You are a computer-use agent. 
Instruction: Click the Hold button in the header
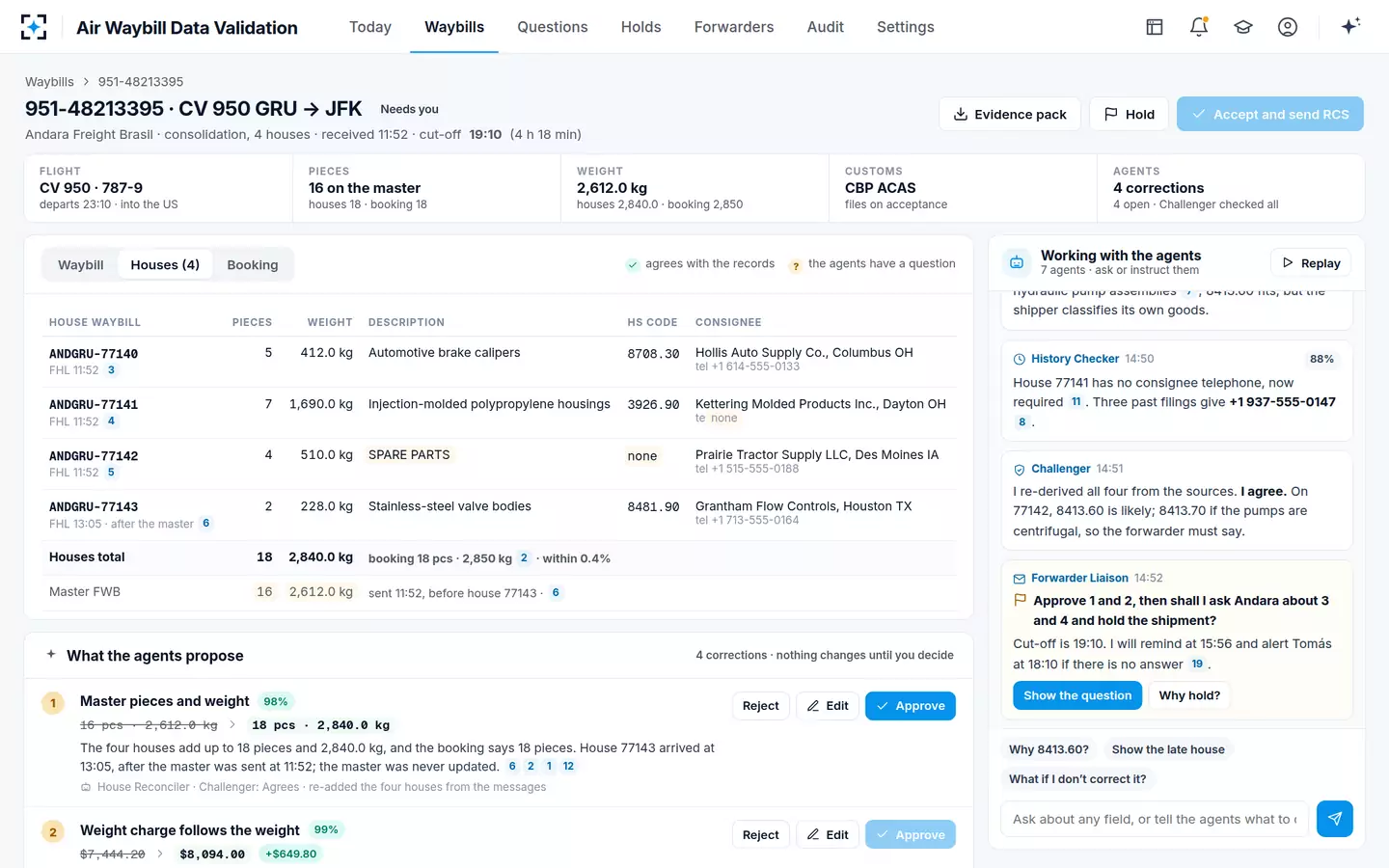pos(1130,114)
